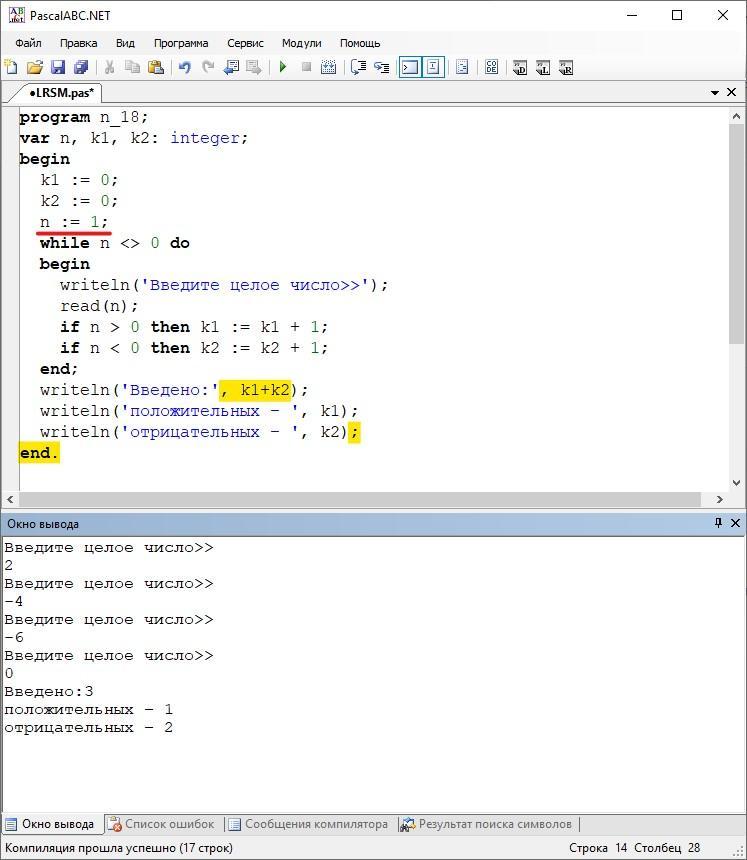Select the LRSM.pas editor tab
Image resolution: width=747 pixels, height=860 pixels.
point(61,93)
